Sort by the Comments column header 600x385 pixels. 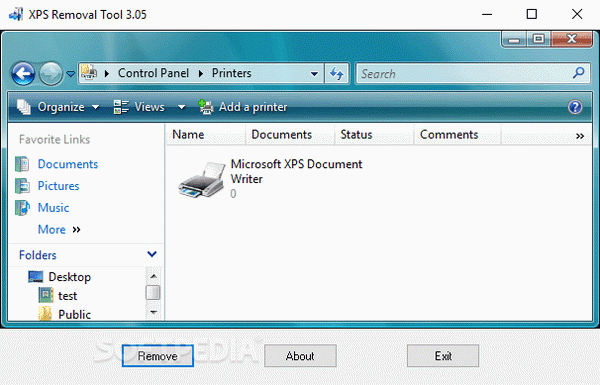[458, 134]
